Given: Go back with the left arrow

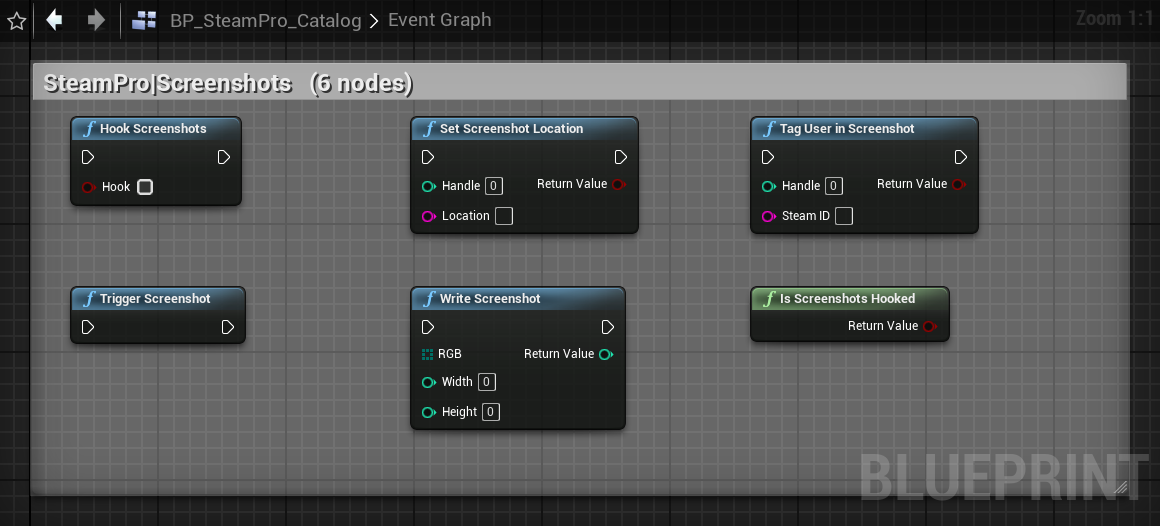Looking at the screenshot, I should 54,20.
